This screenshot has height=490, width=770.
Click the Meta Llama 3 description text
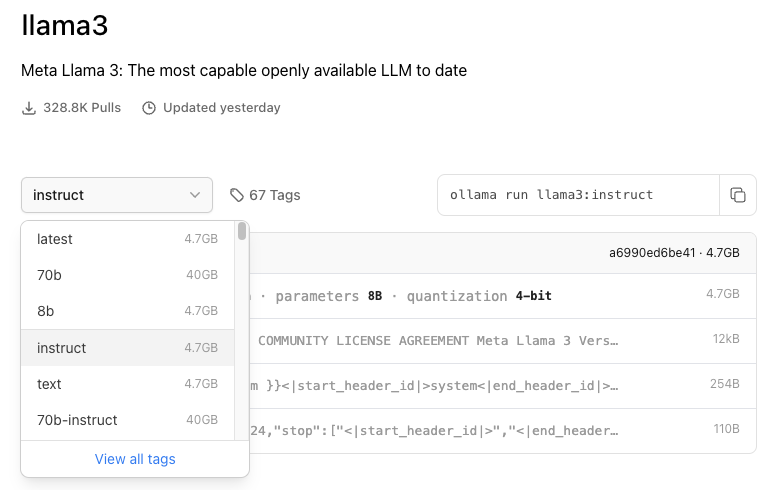coord(244,71)
